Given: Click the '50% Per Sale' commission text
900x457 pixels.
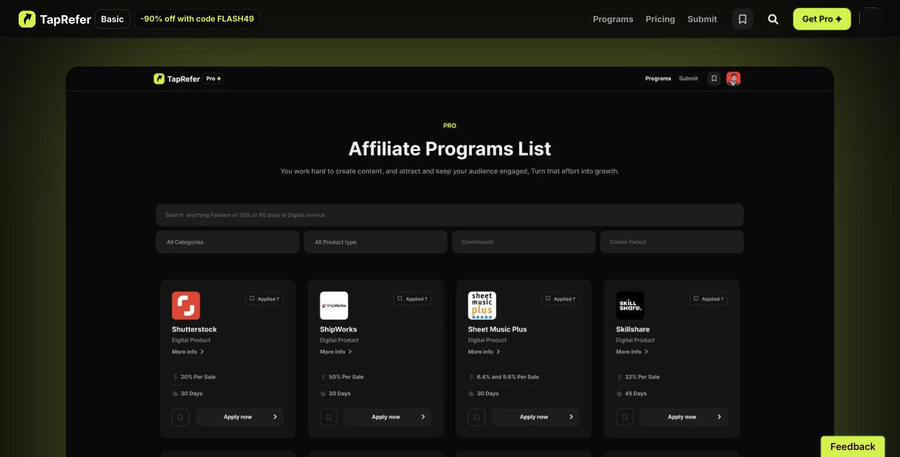Looking at the screenshot, I should pyautogui.click(x=346, y=377).
